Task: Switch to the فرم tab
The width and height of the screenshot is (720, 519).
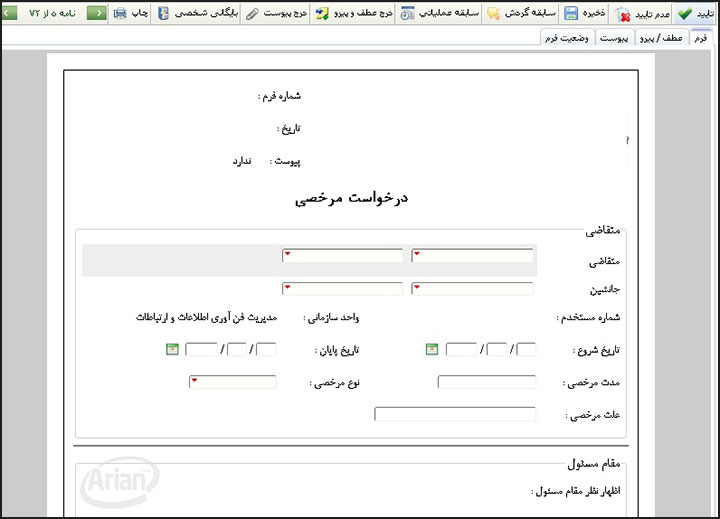Action: pyautogui.click(x=700, y=38)
